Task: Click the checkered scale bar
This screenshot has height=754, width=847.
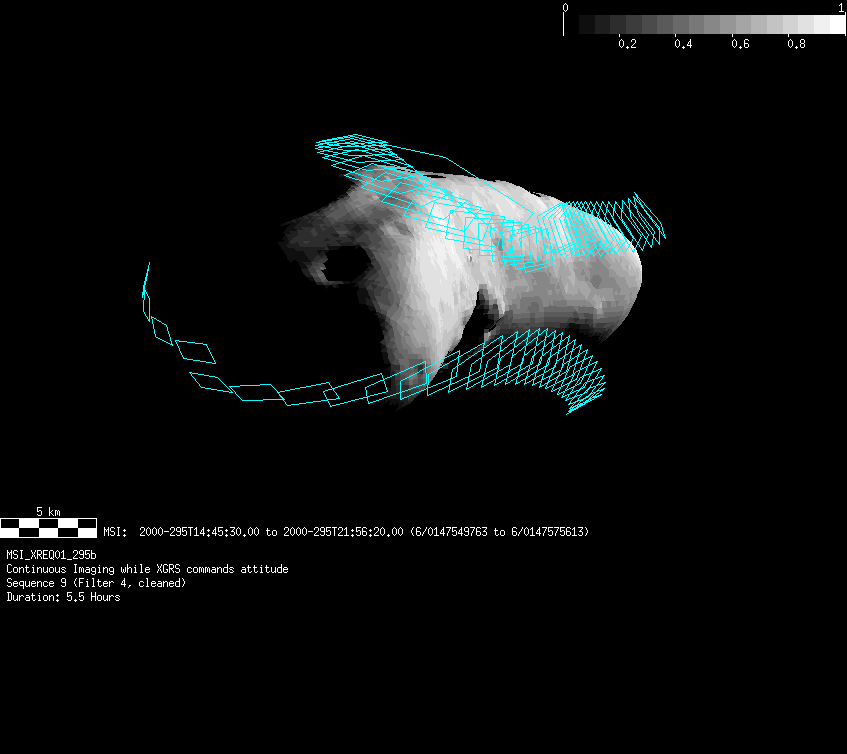Action: [48, 527]
